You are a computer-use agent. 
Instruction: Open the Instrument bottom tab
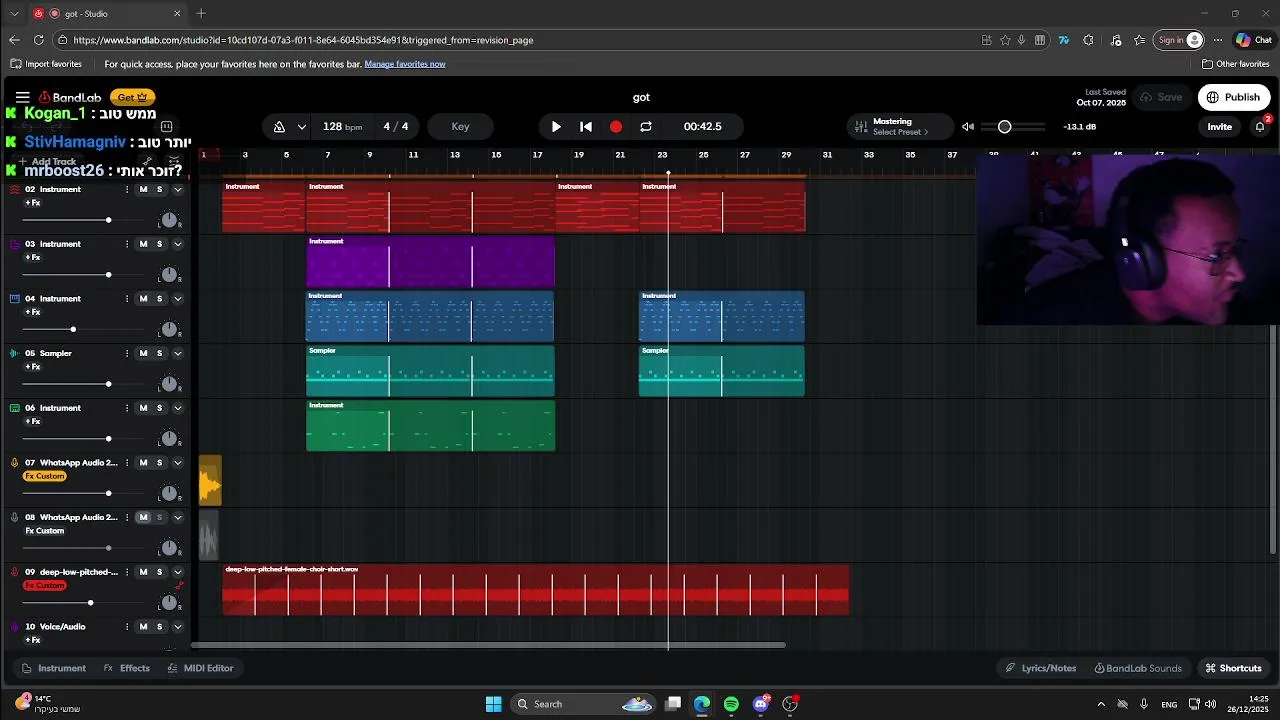point(54,668)
